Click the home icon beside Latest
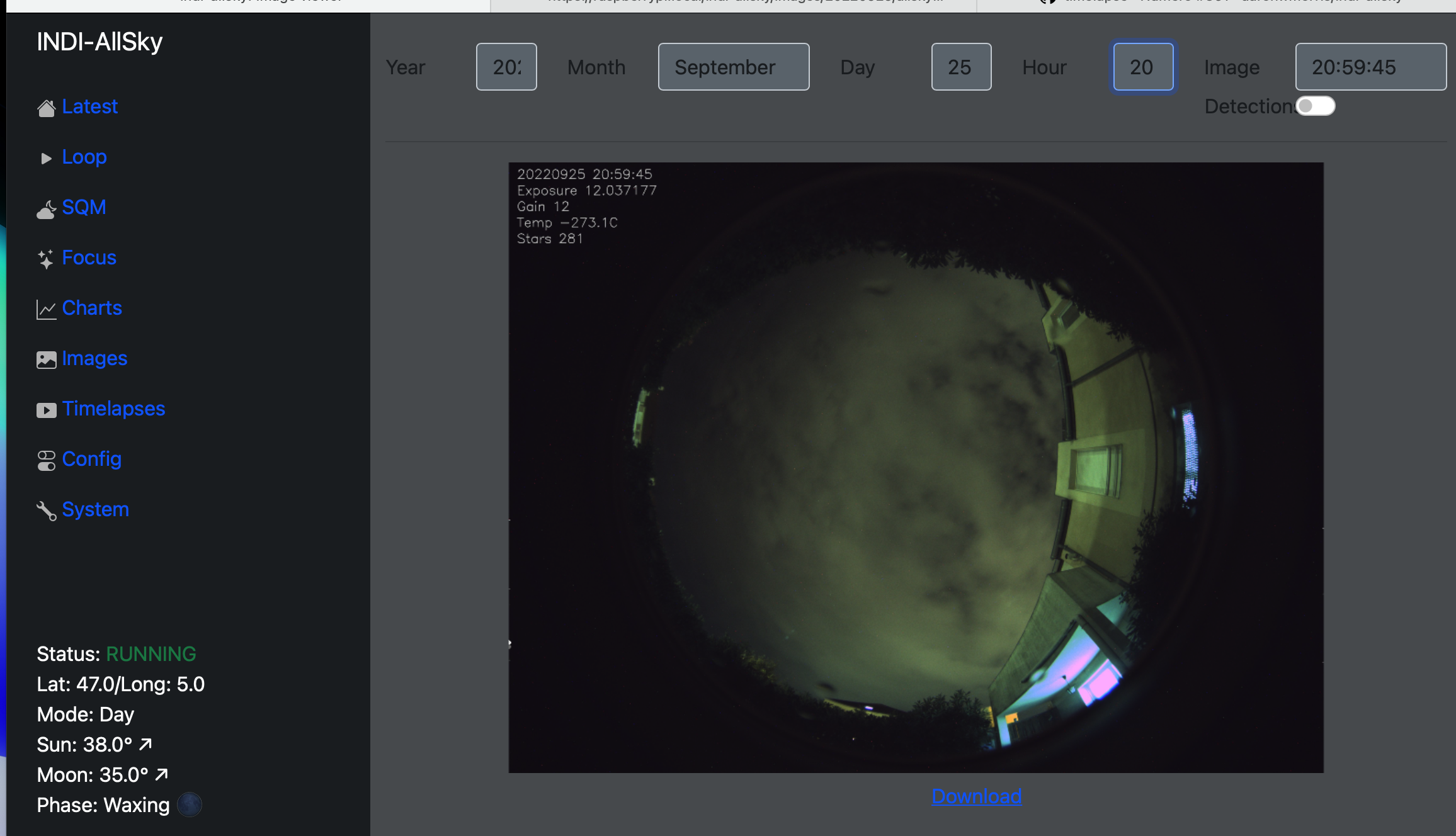Viewport: 1456px width, 836px height. (46, 107)
